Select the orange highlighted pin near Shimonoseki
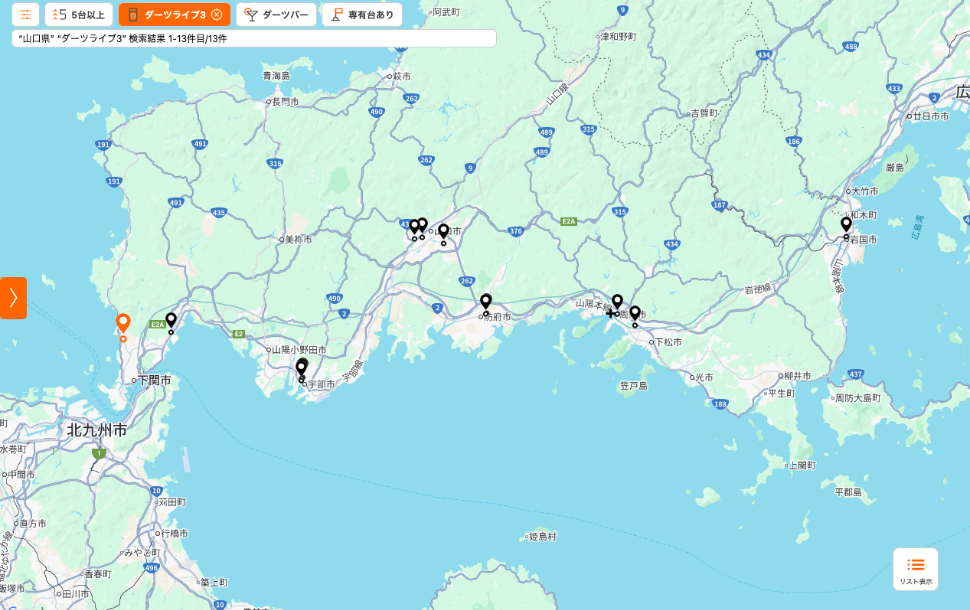The width and height of the screenshot is (970, 610). click(123, 323)
